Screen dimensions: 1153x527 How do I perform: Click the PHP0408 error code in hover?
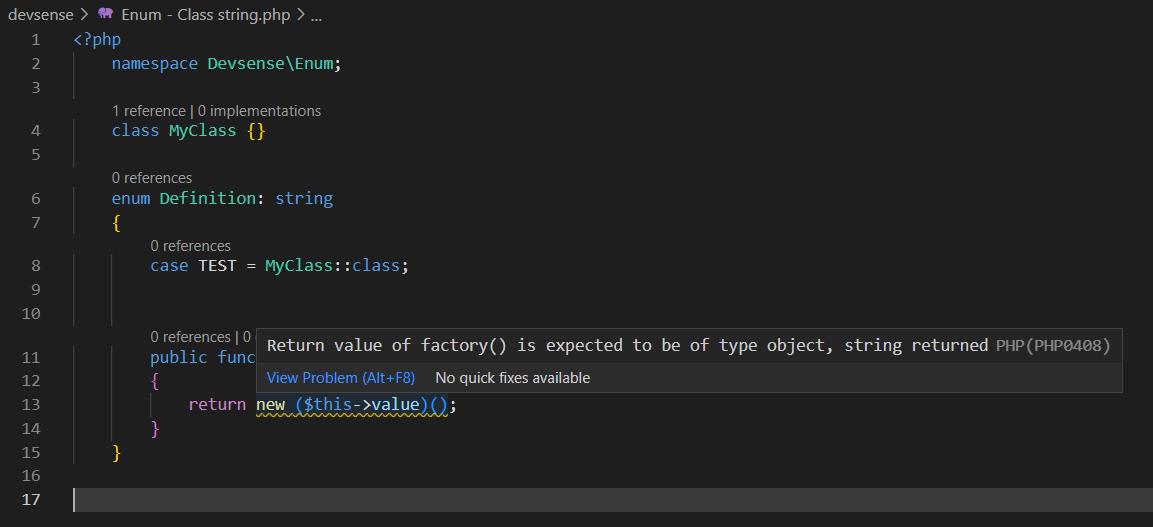coord(1073,346)
